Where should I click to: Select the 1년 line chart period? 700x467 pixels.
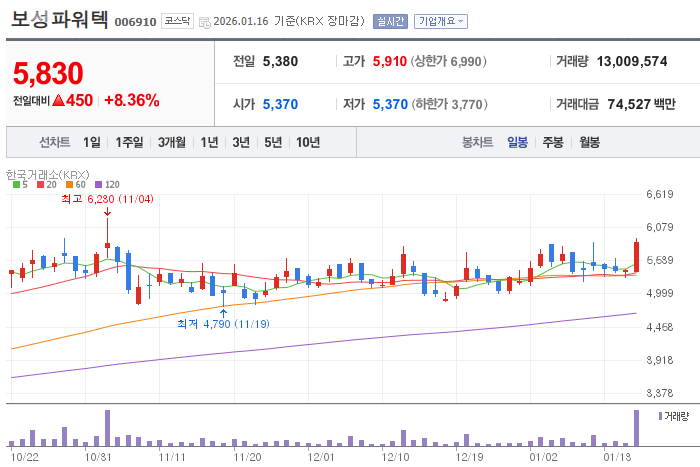[209, 142]
